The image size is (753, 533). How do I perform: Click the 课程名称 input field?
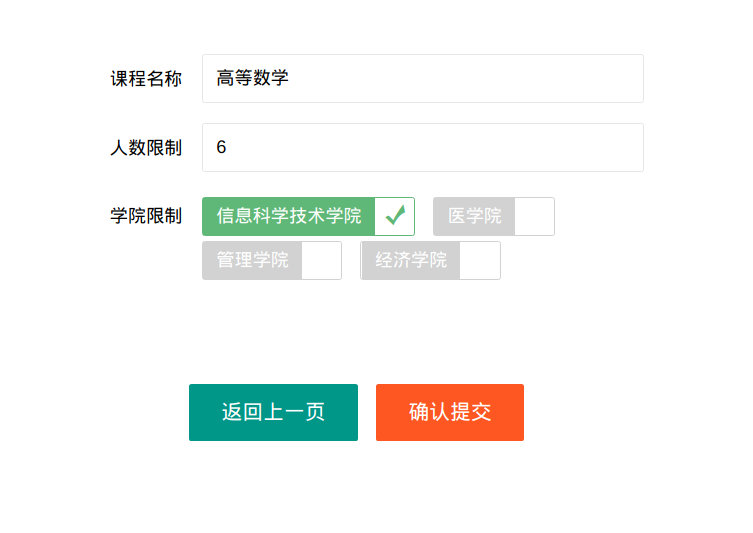click(x=423, y=78)
